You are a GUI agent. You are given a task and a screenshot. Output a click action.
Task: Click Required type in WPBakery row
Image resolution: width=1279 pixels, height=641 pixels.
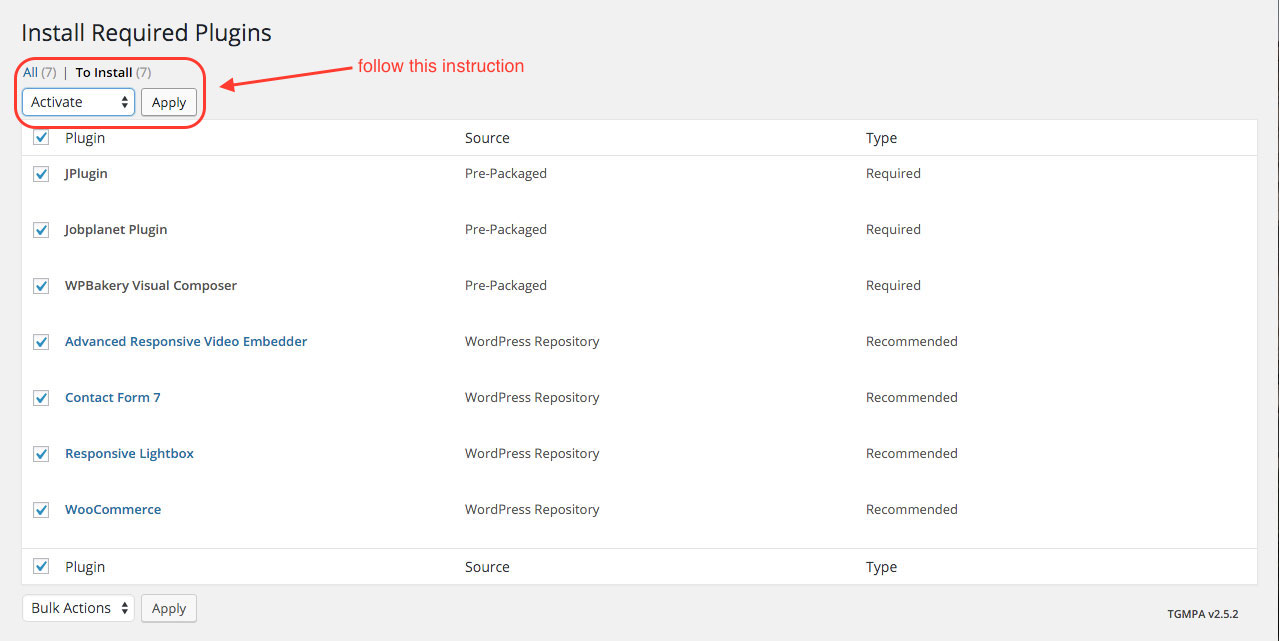(893, 285)
